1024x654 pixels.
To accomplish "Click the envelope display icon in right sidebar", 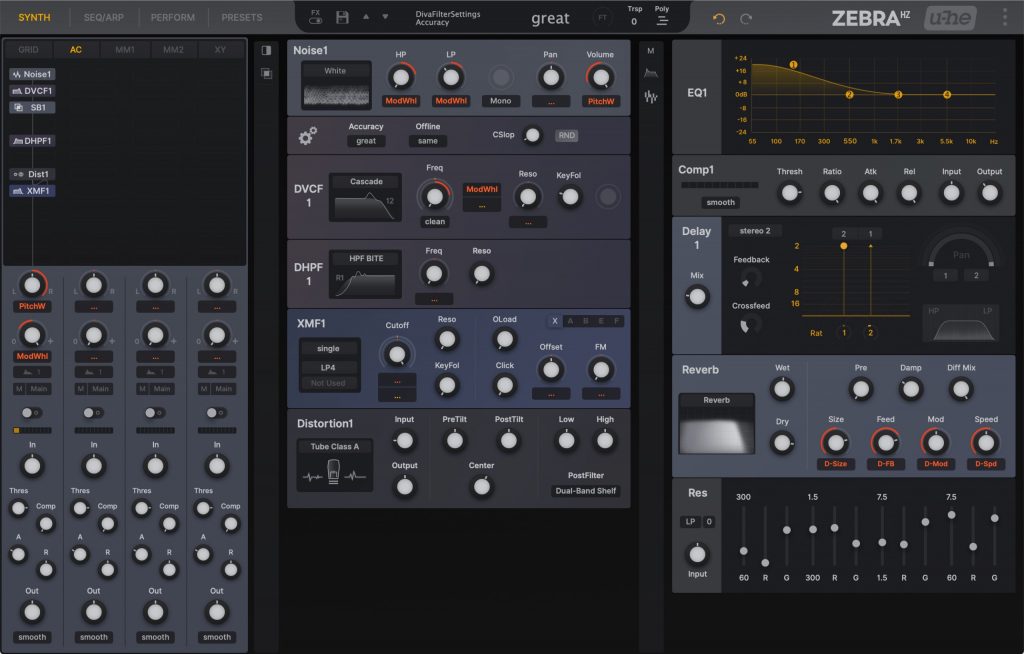I will 650,72.
